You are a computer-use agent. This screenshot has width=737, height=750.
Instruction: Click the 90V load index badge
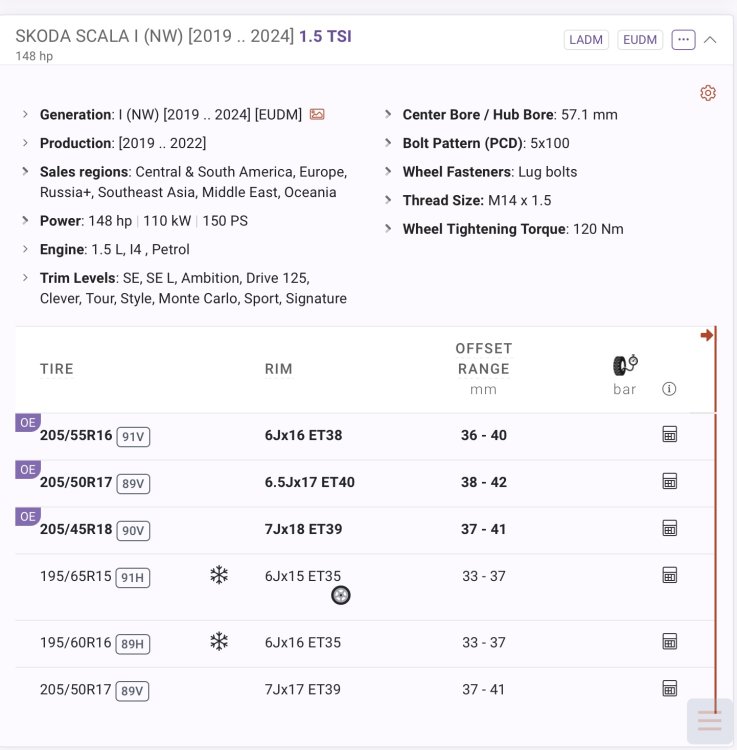pyautogui.click(x=133, y=530)
